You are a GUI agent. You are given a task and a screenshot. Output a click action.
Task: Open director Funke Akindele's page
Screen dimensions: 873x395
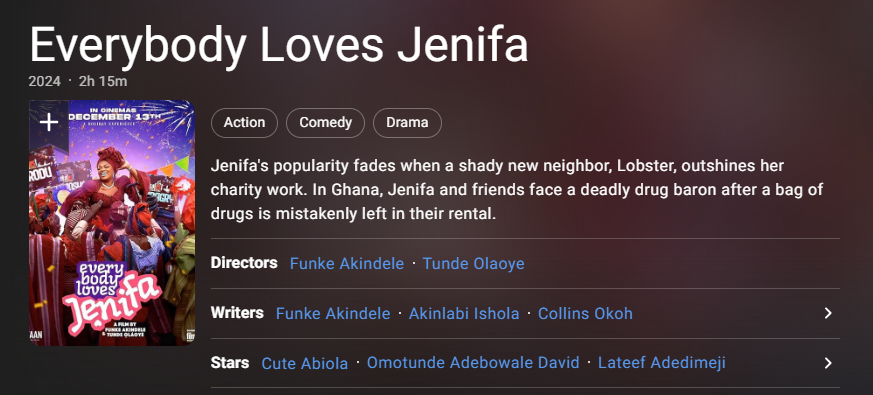pos(347,264)
